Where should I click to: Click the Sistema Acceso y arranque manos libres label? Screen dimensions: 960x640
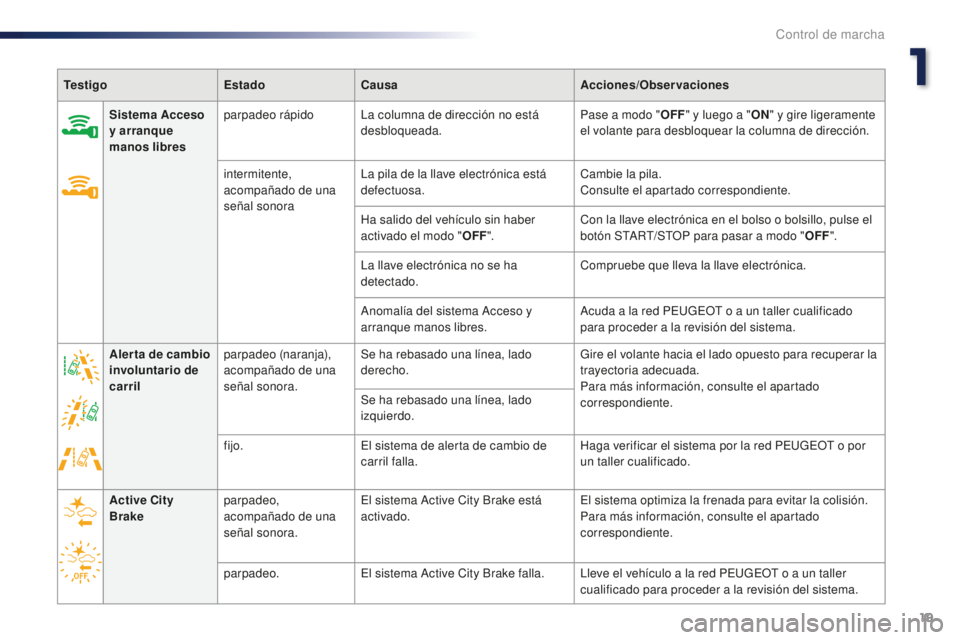157,130
